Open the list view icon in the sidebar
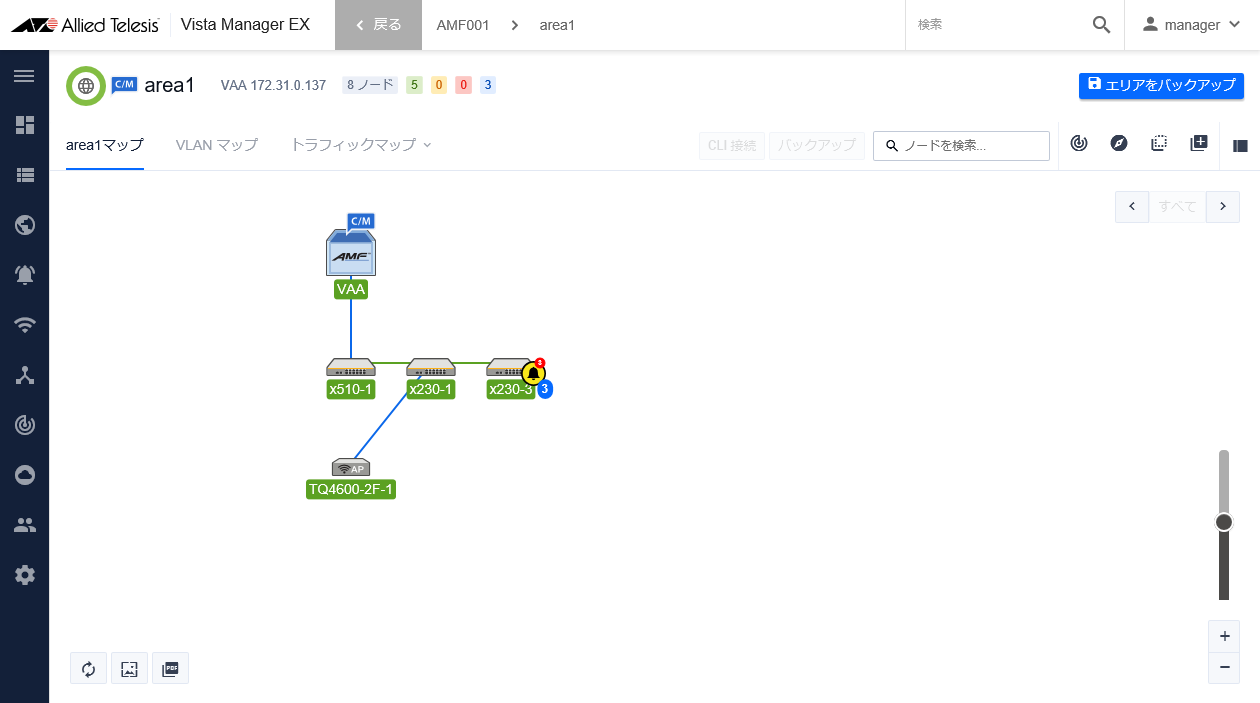Image resolution: width=1260 pixels, height=703 pixels. point(24,174)
